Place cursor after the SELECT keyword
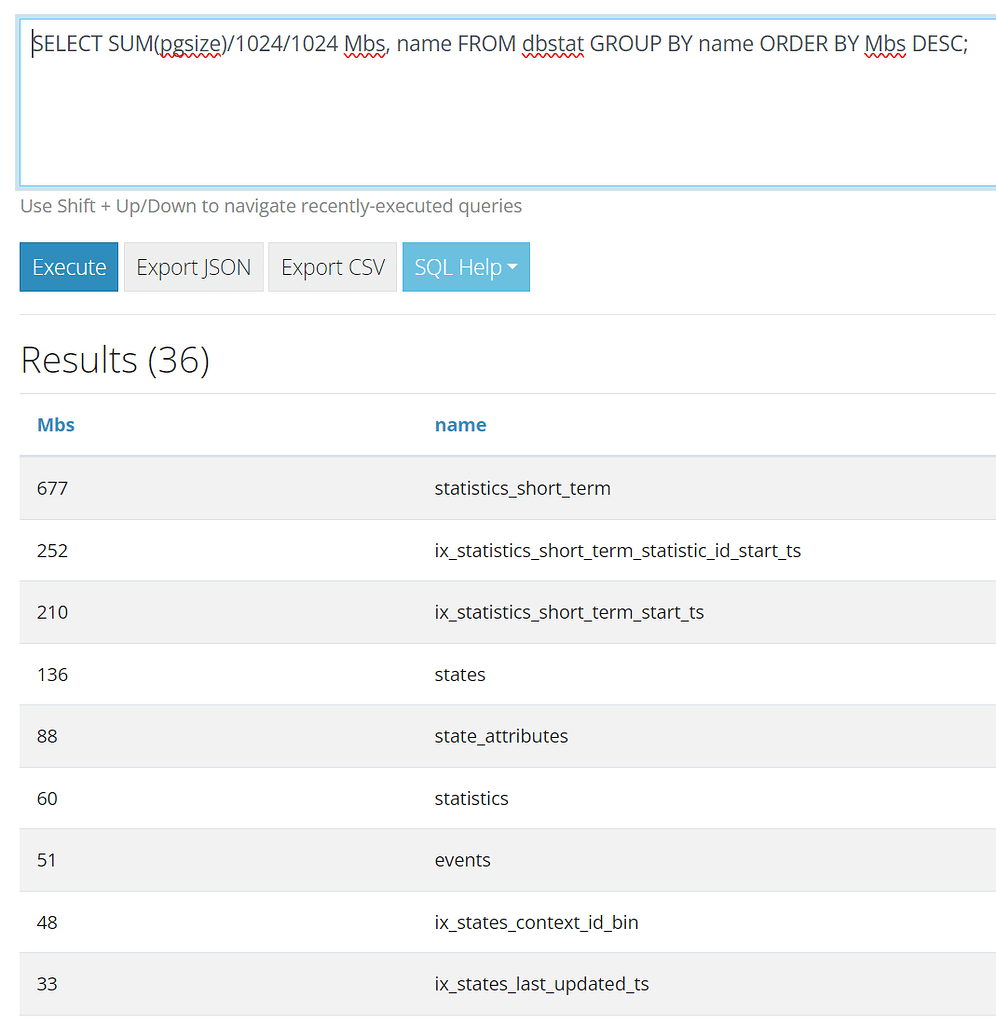This screenshot has height=1024, width=996. click(x=101, y=44)
